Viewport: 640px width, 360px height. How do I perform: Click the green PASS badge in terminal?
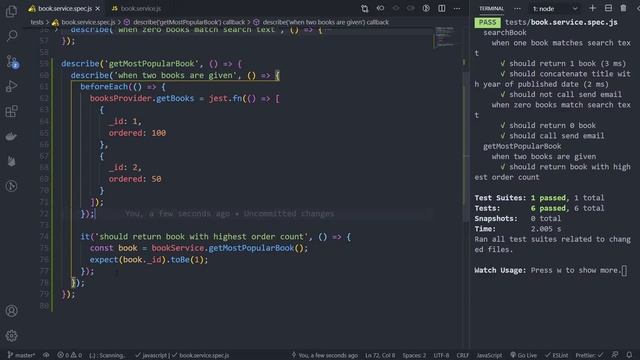(487, 22)
